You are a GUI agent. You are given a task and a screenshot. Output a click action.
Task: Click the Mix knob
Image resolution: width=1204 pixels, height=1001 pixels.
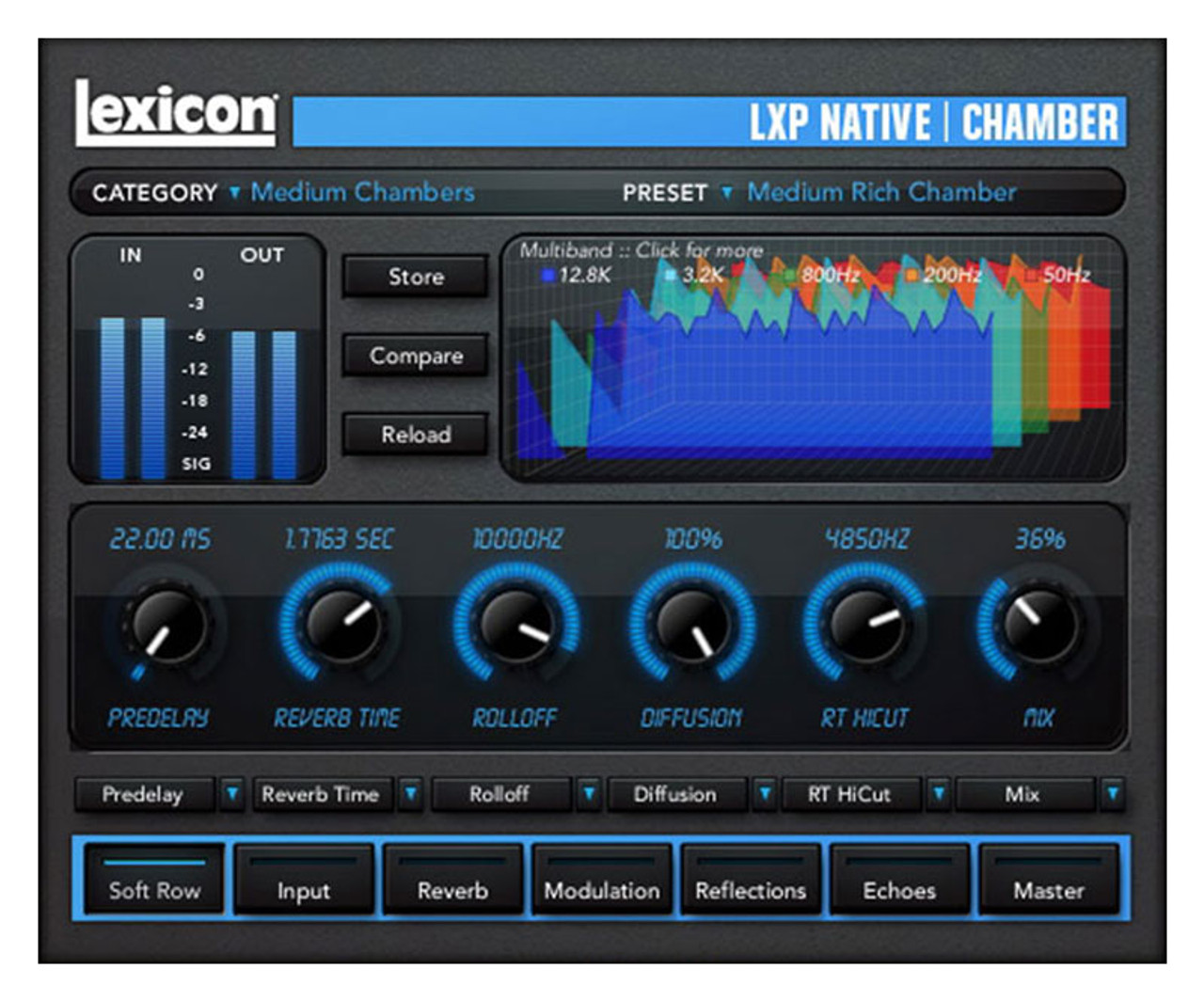(1039, 625)
